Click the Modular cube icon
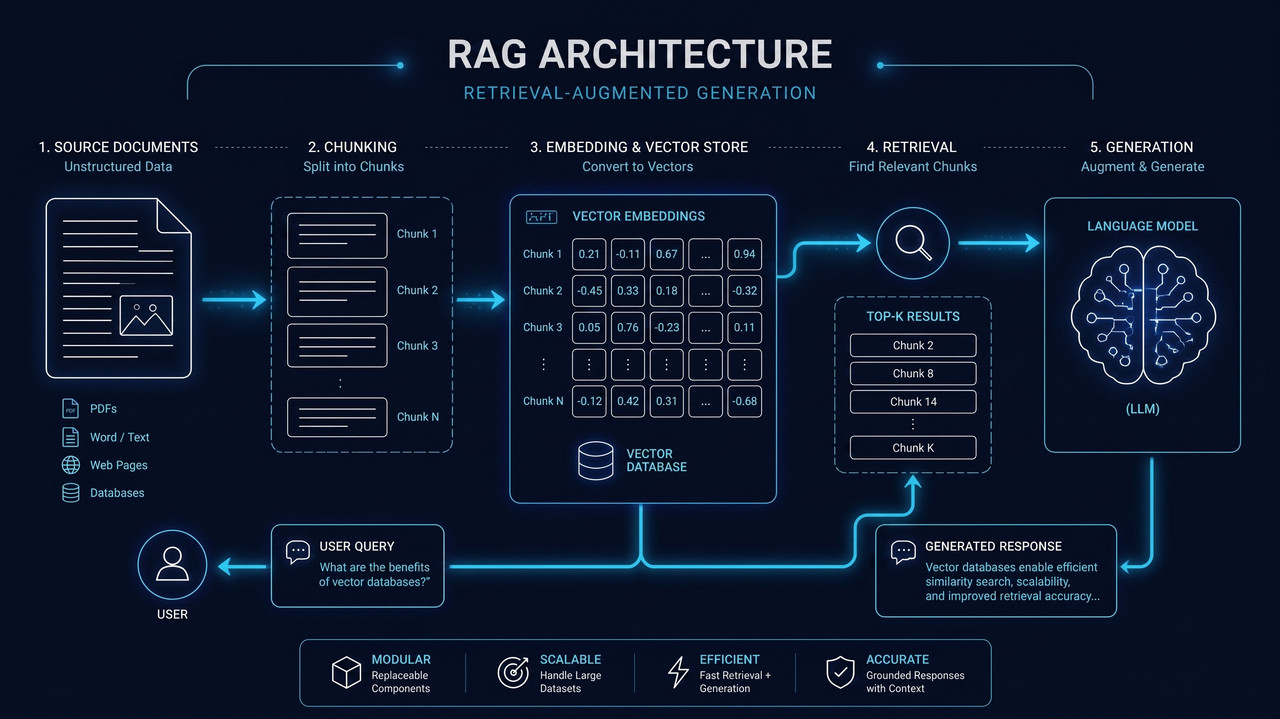The height and width of the screenshot is (719, 1280). (x=346, y=673)
